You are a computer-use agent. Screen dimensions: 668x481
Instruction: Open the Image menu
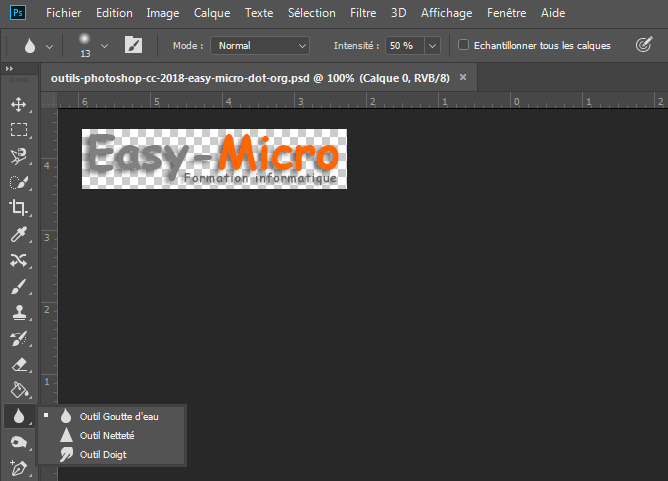pos(163,13)
